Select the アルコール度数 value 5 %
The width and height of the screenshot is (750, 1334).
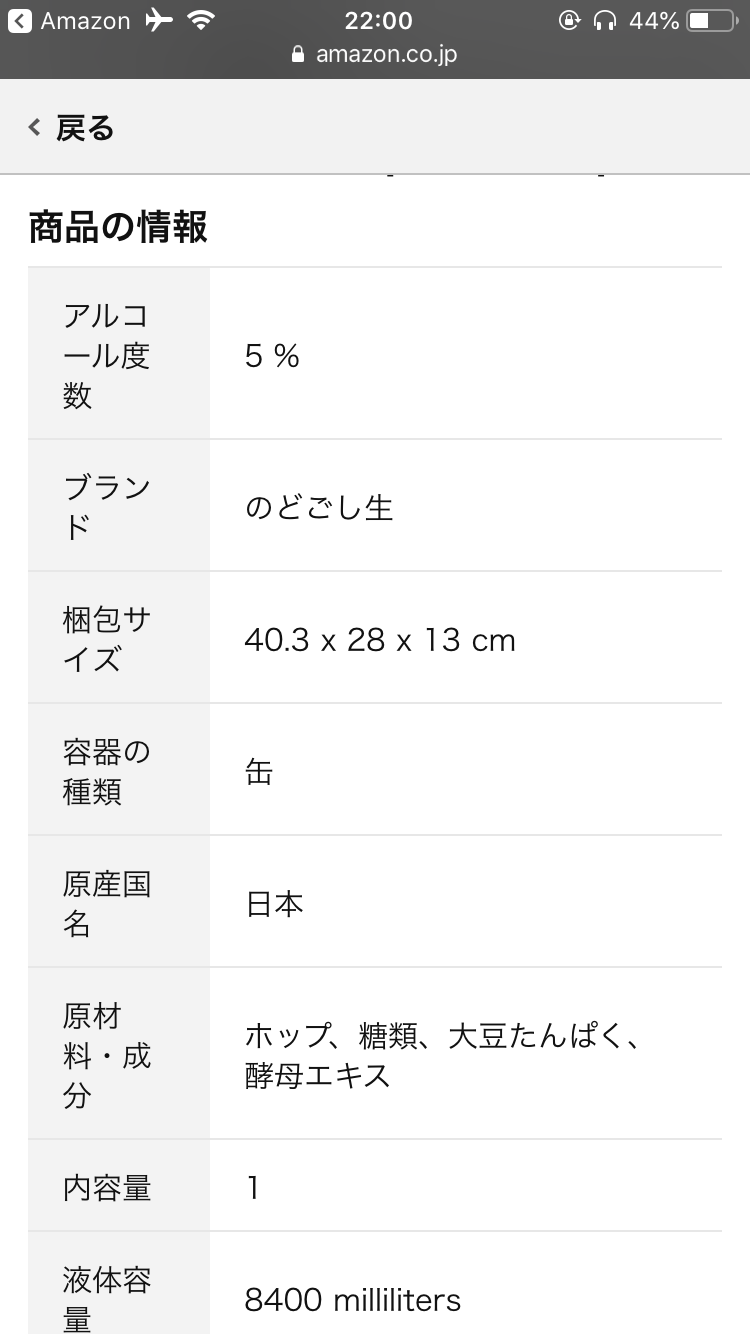click(272, 356)
